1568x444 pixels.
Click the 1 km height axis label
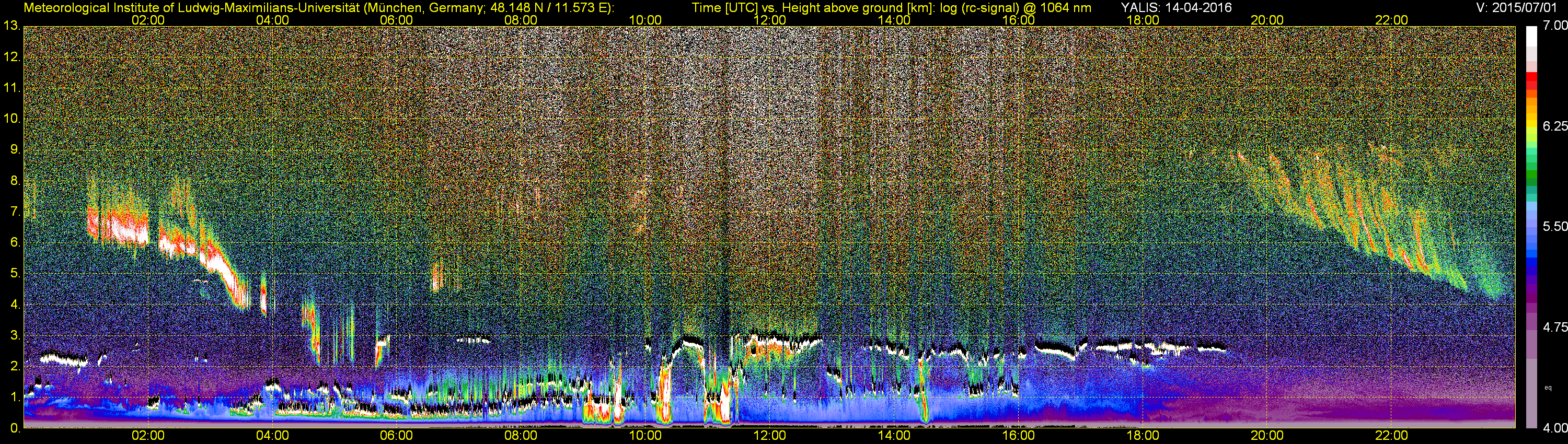click(x=15, y=396)
